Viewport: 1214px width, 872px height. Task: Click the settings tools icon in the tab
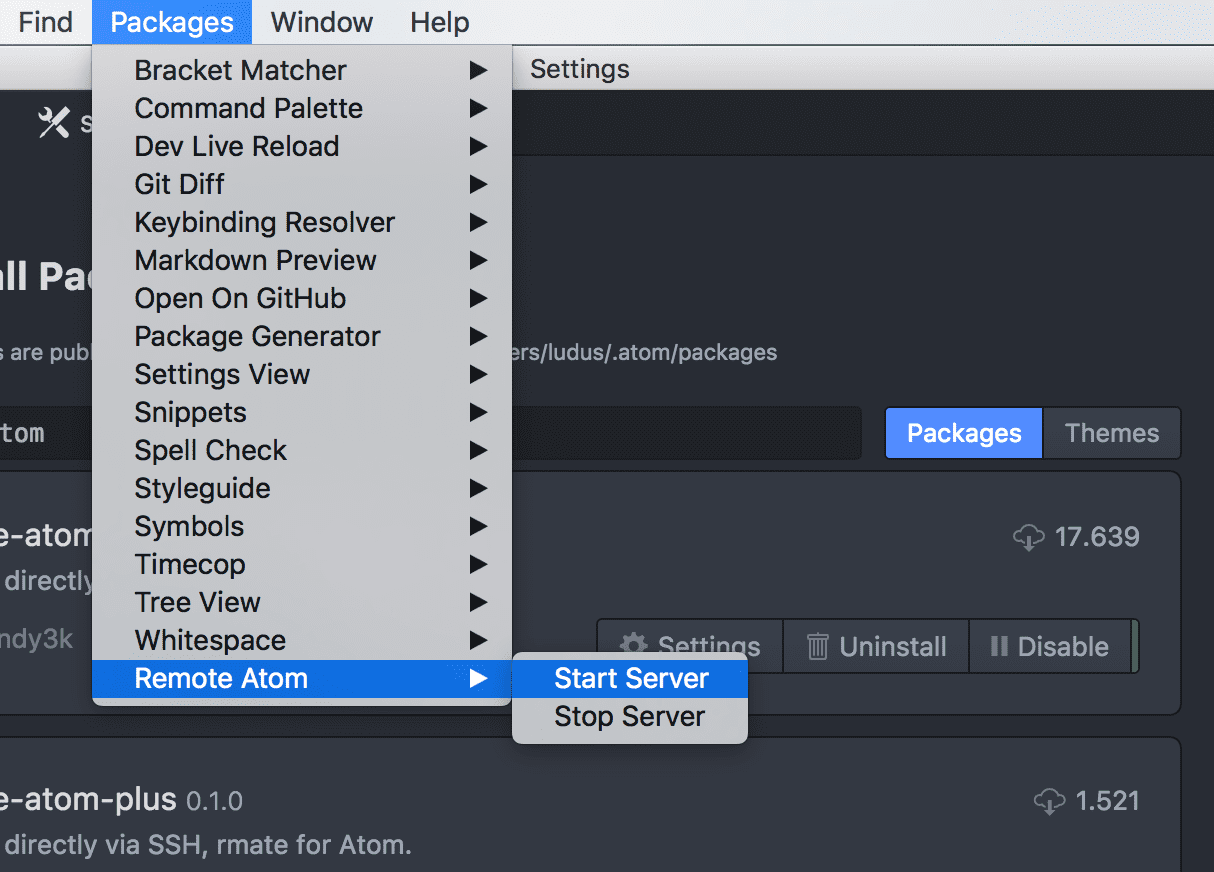click(52, 122)
